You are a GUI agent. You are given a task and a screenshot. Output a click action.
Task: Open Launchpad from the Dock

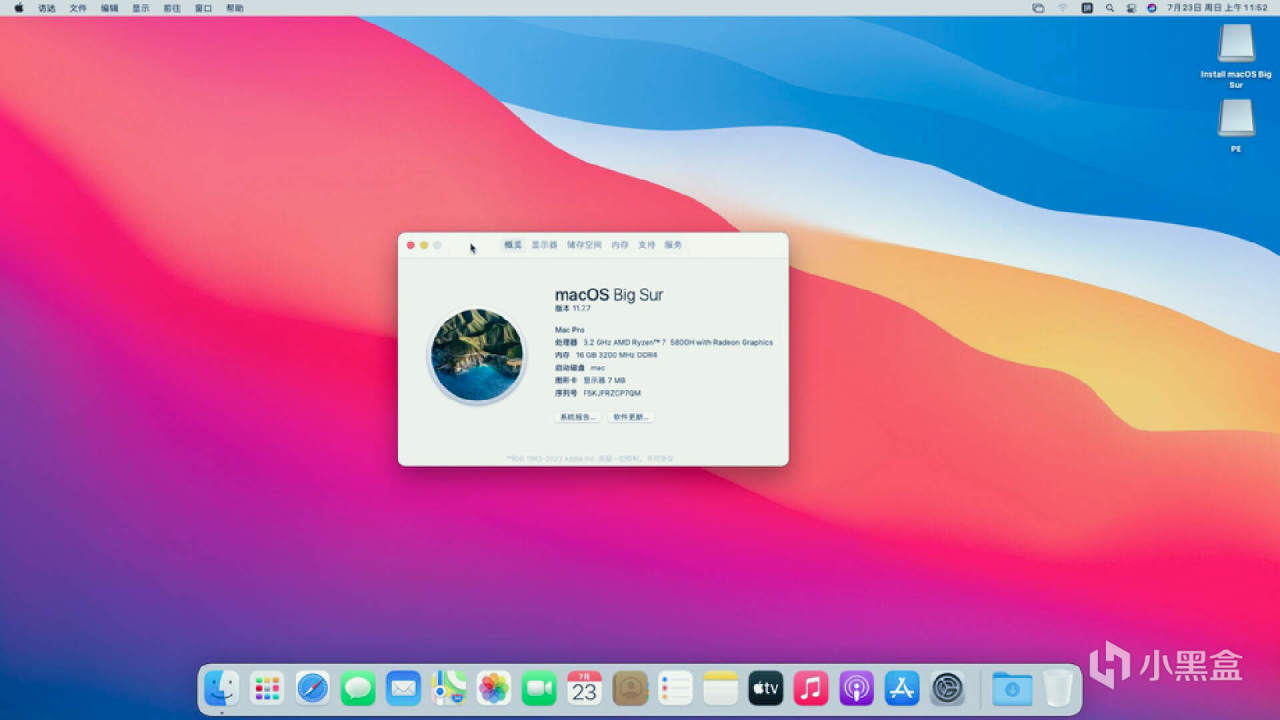[x=267, y=688]
